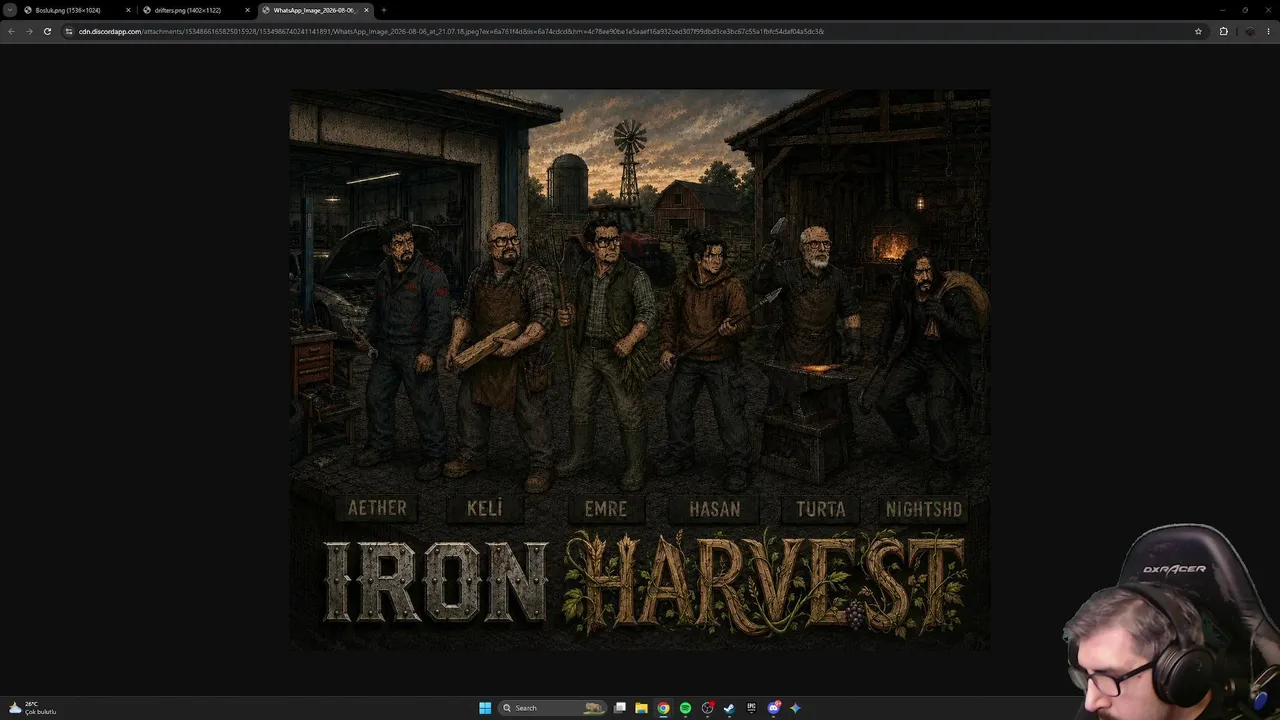Open the Chrome three-dot menu

[x=1270, y=31]
